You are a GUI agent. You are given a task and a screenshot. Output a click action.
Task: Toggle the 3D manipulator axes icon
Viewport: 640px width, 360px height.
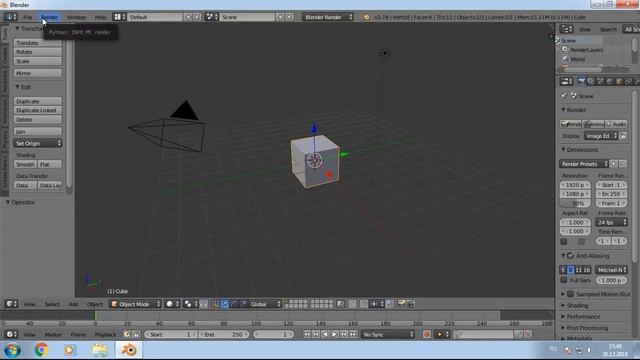[215, 304]
